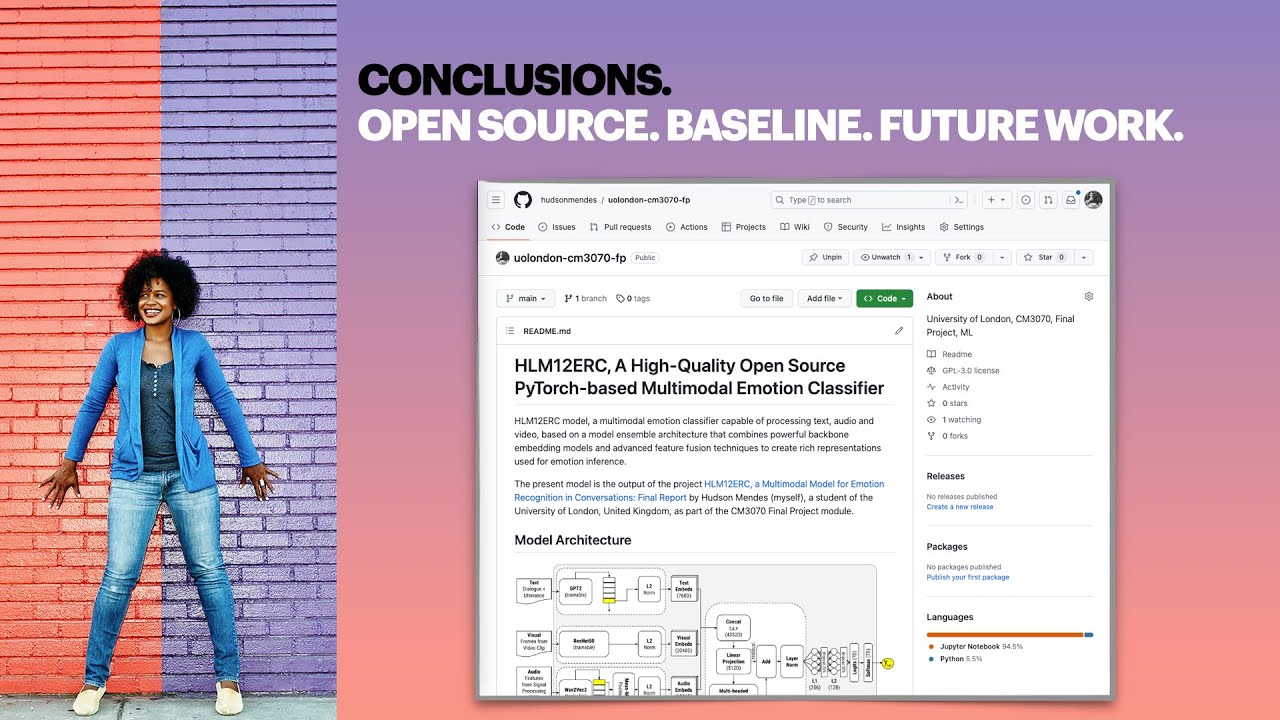Open the issues icon in the top bar
This screenshot has height=720, width=1280.
1026,200
